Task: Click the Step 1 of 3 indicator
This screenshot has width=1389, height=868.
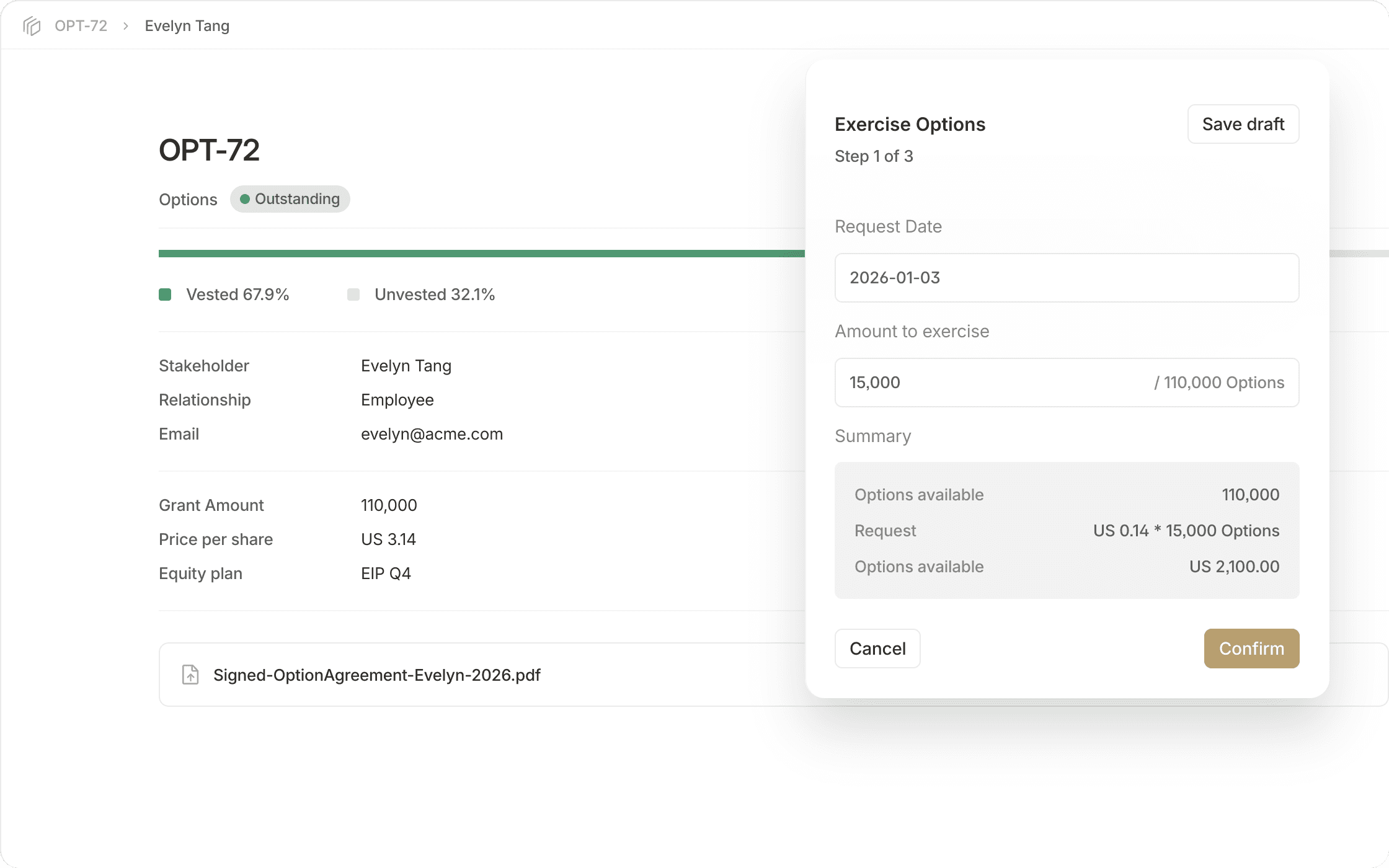Action: 874,156
